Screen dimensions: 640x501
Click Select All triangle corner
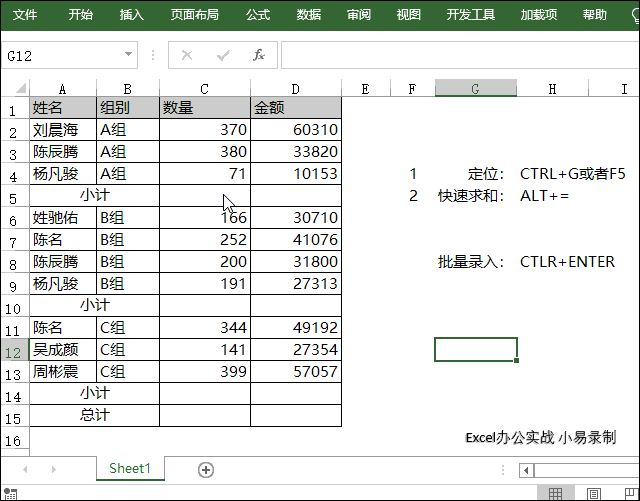coord(20,87)
